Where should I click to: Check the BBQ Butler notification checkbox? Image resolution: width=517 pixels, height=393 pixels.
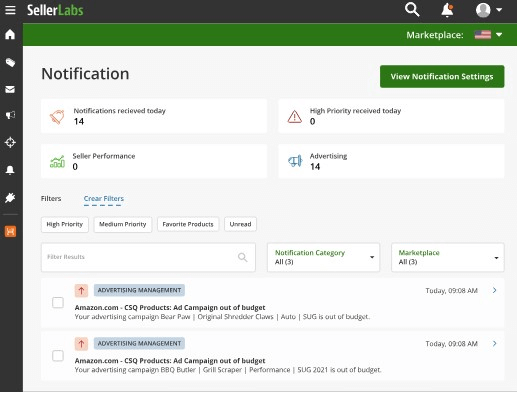click(x=58, y=356)
